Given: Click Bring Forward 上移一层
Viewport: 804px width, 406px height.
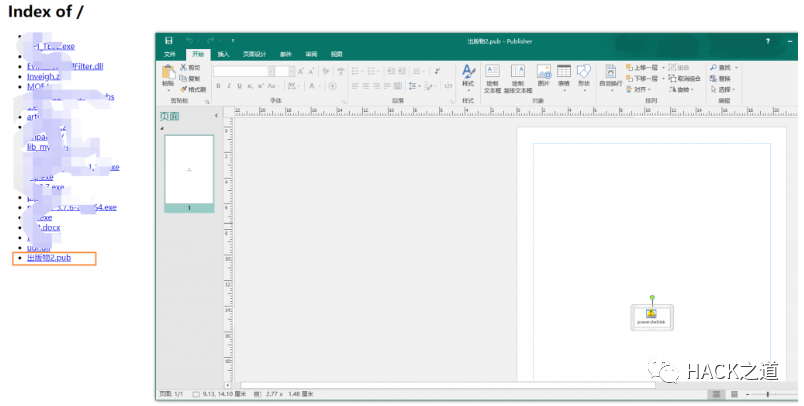Looking at the screenshot, I should click(x=642, y=68).
